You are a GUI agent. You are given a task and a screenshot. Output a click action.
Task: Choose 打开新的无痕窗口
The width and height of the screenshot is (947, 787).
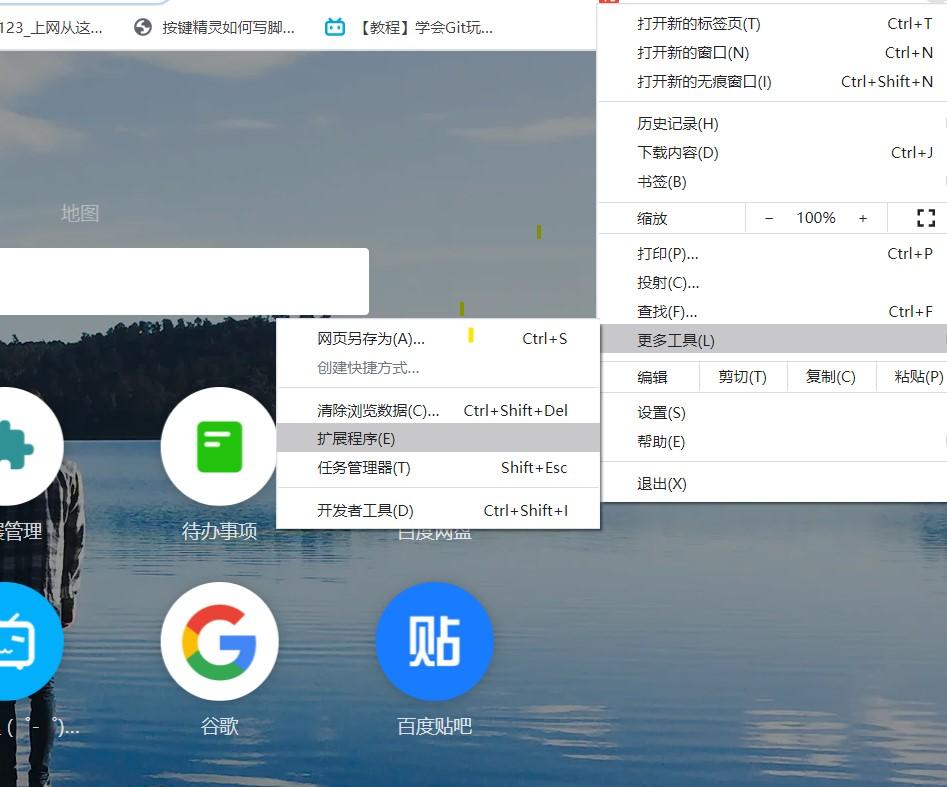pos(702,82)
